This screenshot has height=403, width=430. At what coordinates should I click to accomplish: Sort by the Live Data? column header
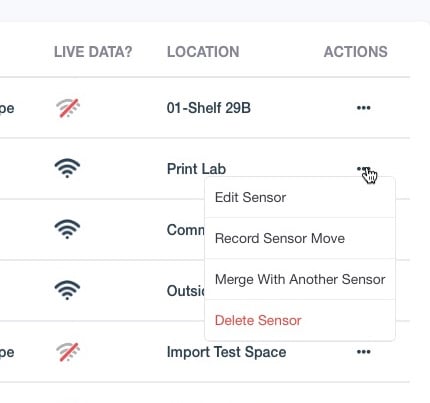[93, 52]
